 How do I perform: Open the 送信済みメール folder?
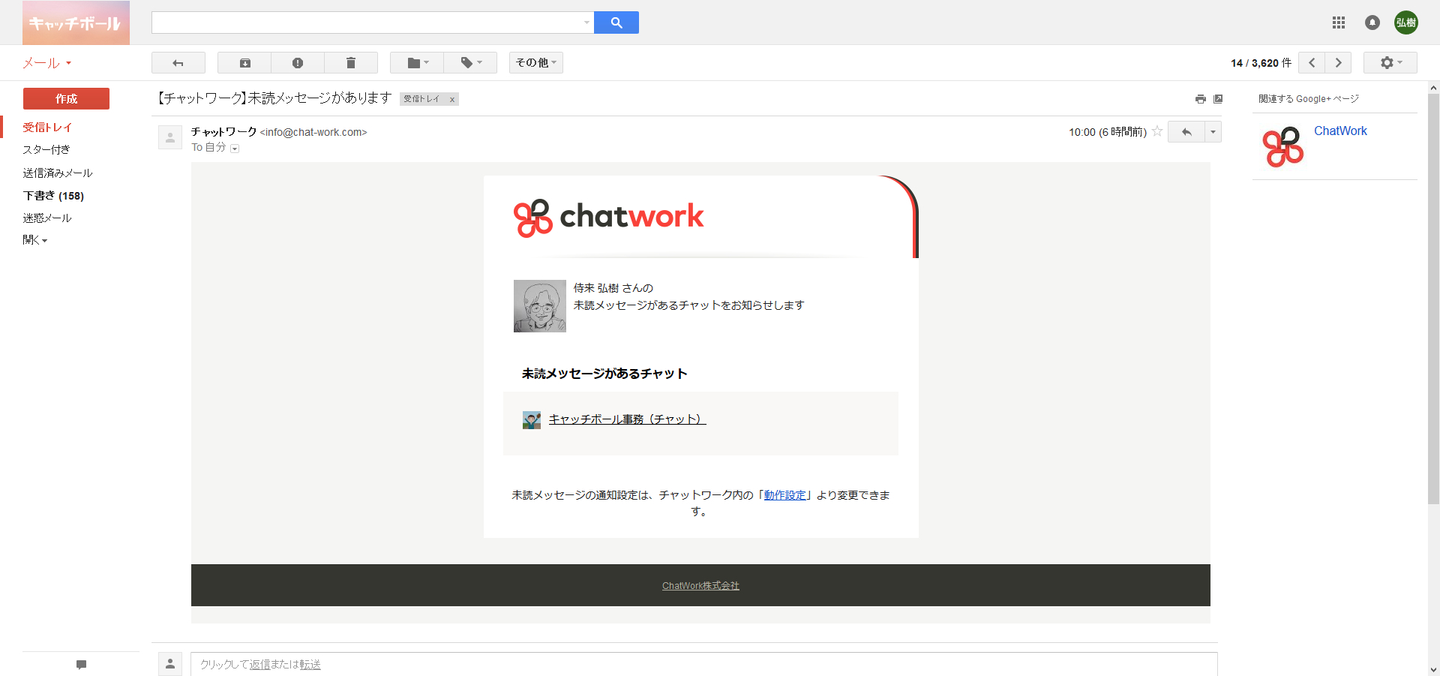point(58,173)
